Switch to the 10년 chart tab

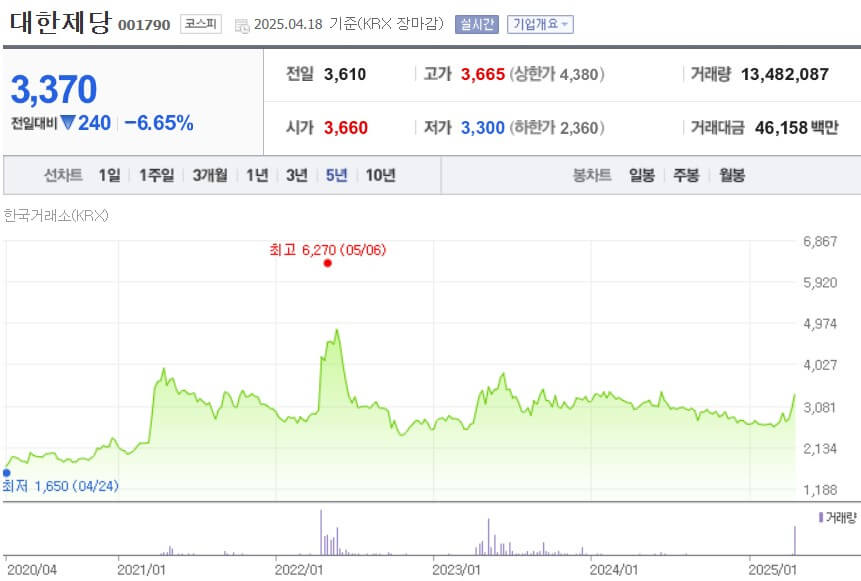click(x=379, y=174)
